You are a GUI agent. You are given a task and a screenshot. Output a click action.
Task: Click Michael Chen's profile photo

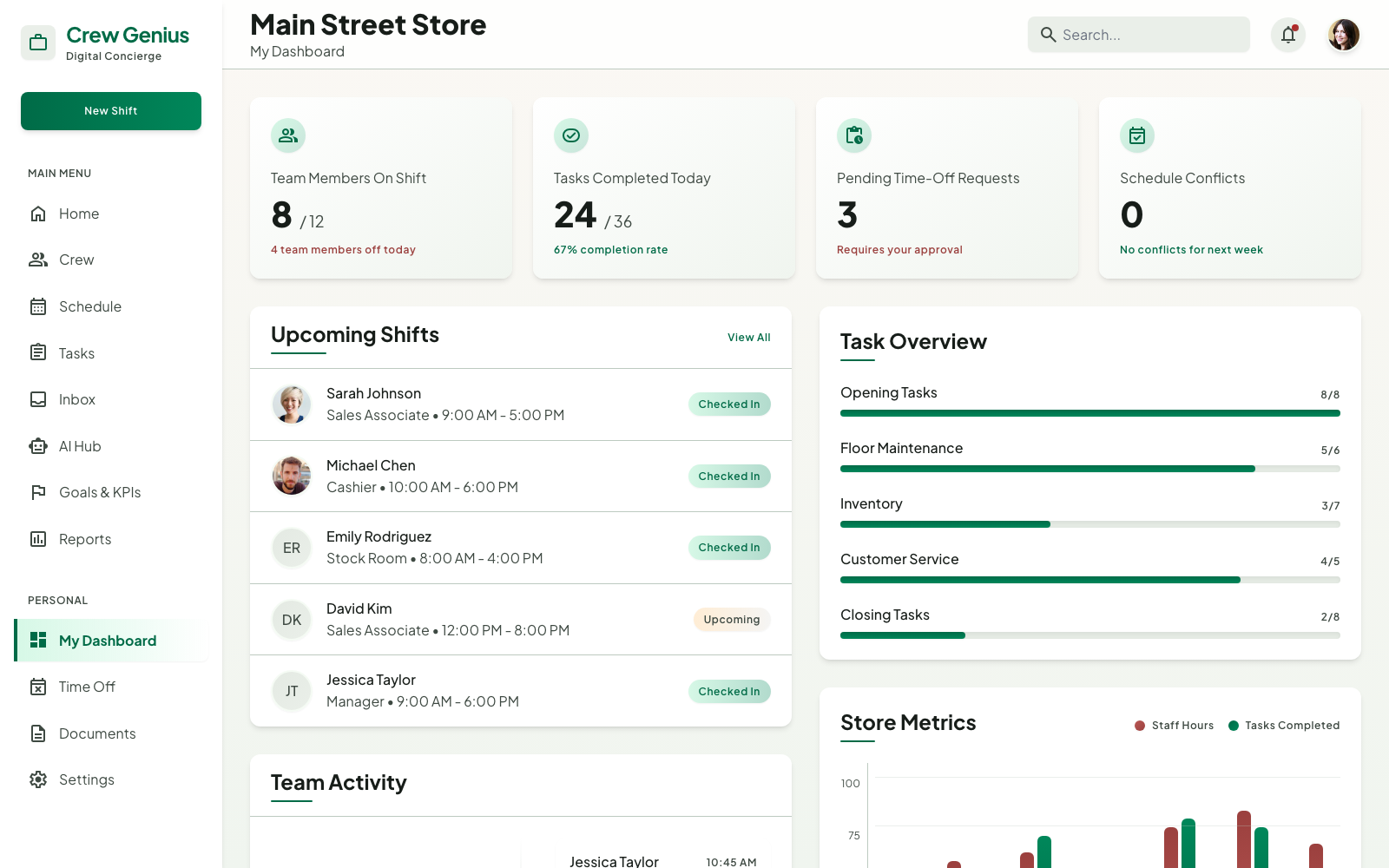point(292,476)
